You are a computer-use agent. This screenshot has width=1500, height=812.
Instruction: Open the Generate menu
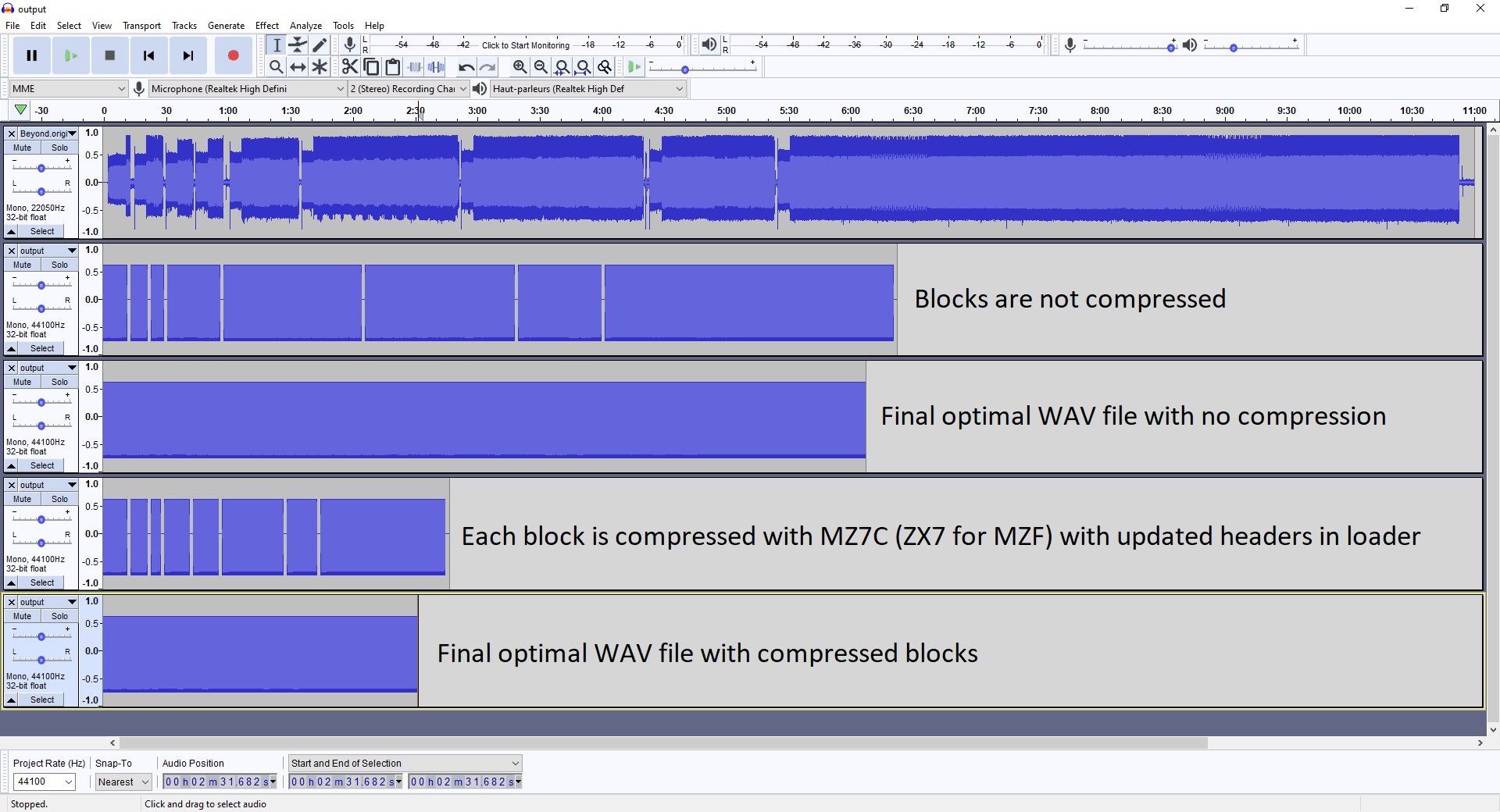[226, 26]
